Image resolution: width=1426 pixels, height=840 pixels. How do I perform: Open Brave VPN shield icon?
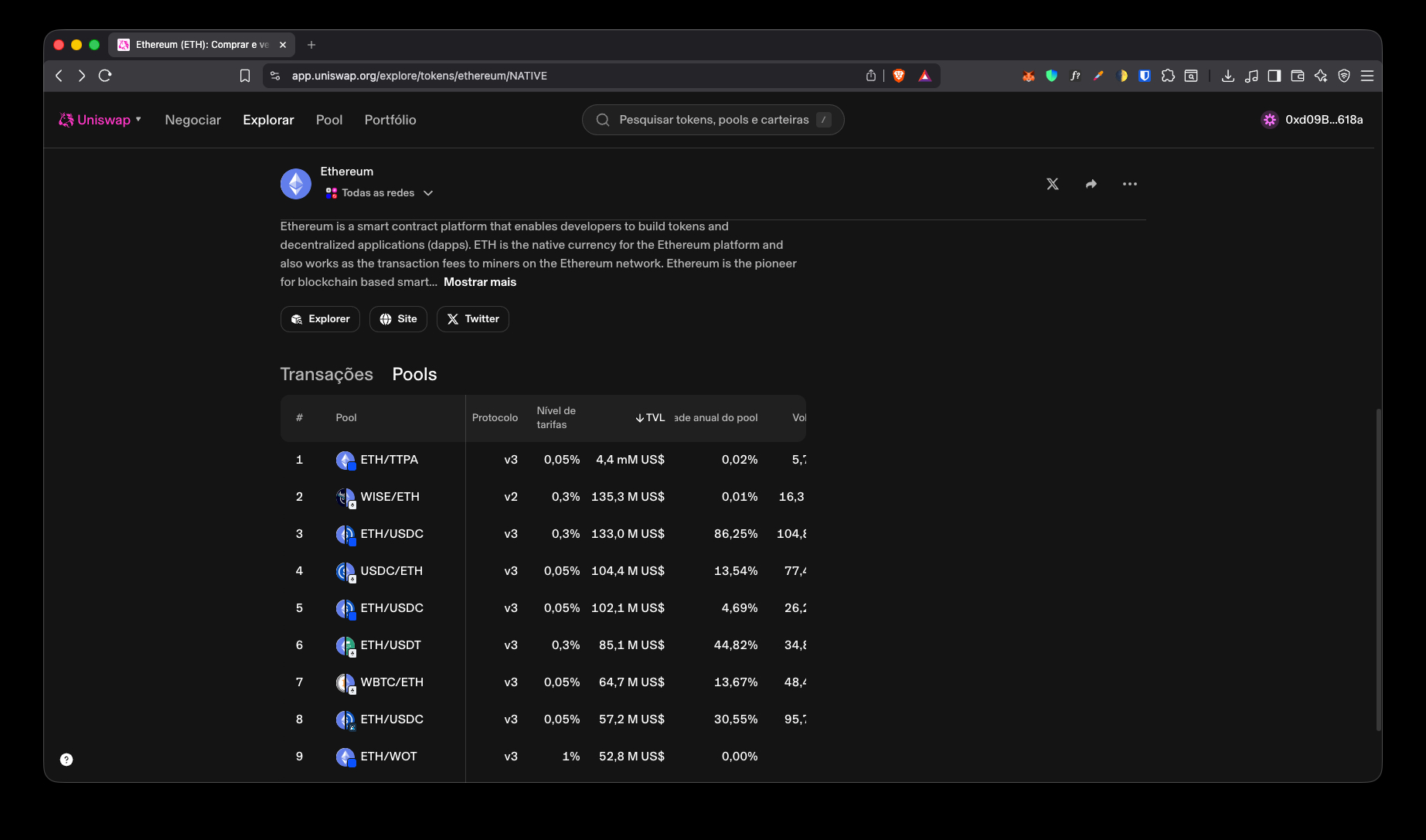tap(1344, 76)
